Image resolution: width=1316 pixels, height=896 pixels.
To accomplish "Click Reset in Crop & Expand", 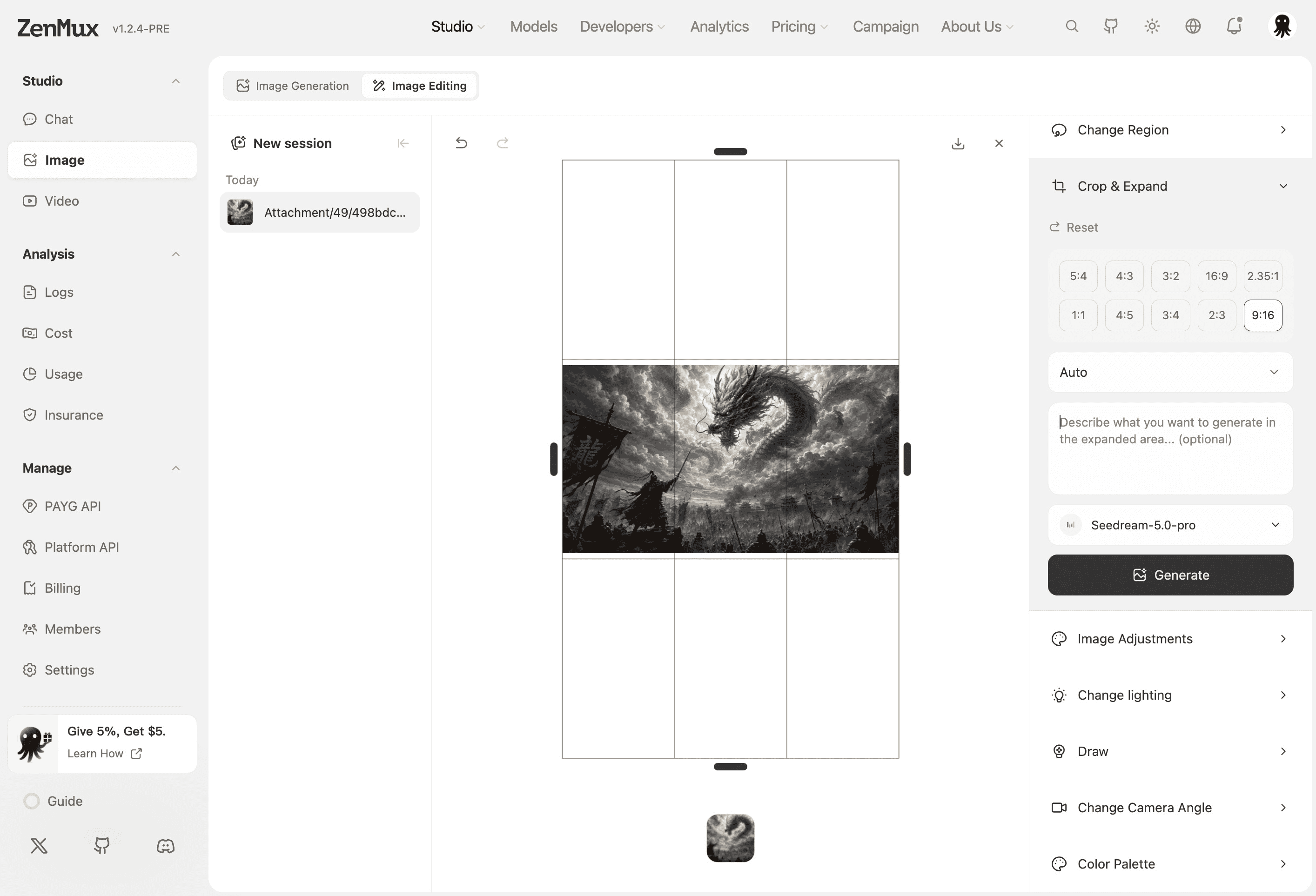I will click(x=1074, y=227).
